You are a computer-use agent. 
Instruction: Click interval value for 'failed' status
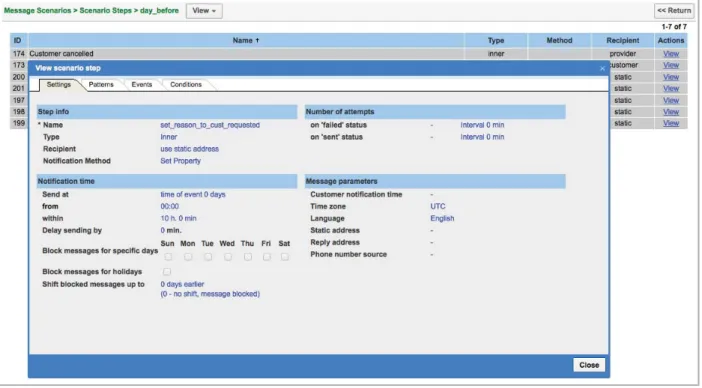tap(482, 125)
